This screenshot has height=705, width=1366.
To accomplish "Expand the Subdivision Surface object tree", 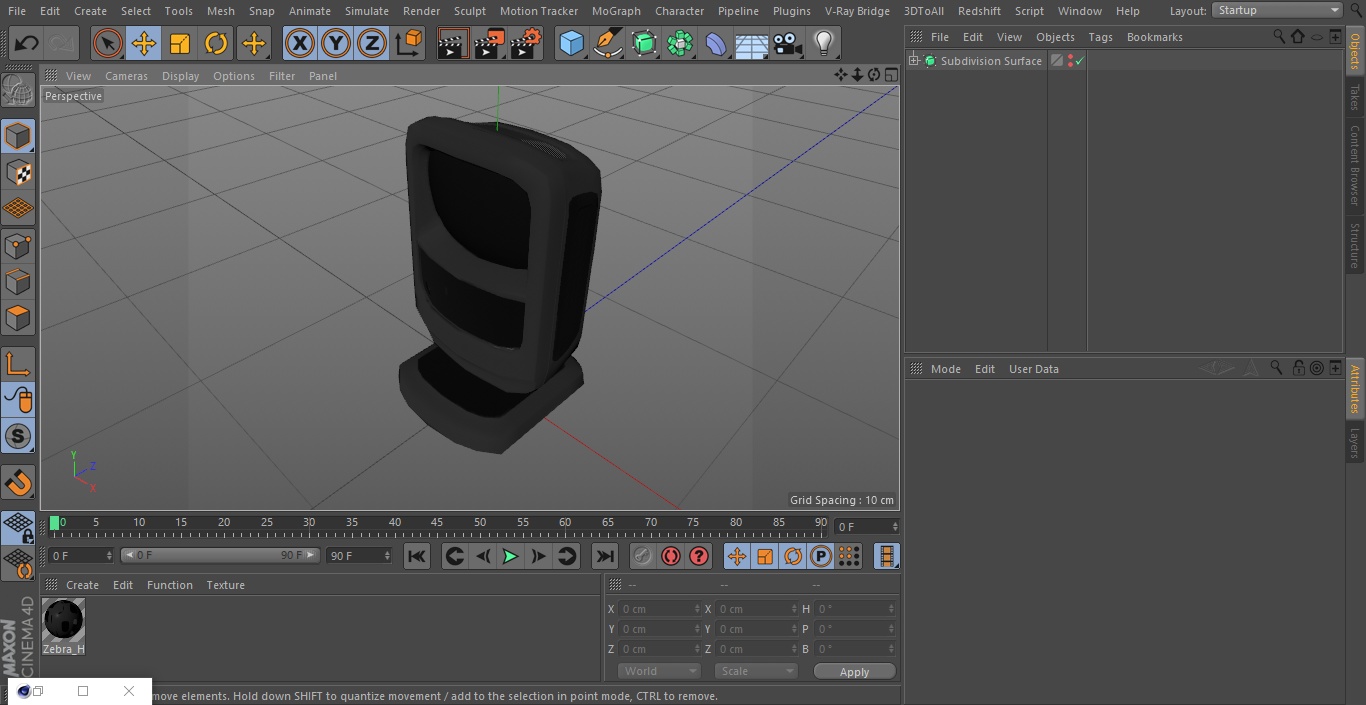I will (x=913, y=61).
